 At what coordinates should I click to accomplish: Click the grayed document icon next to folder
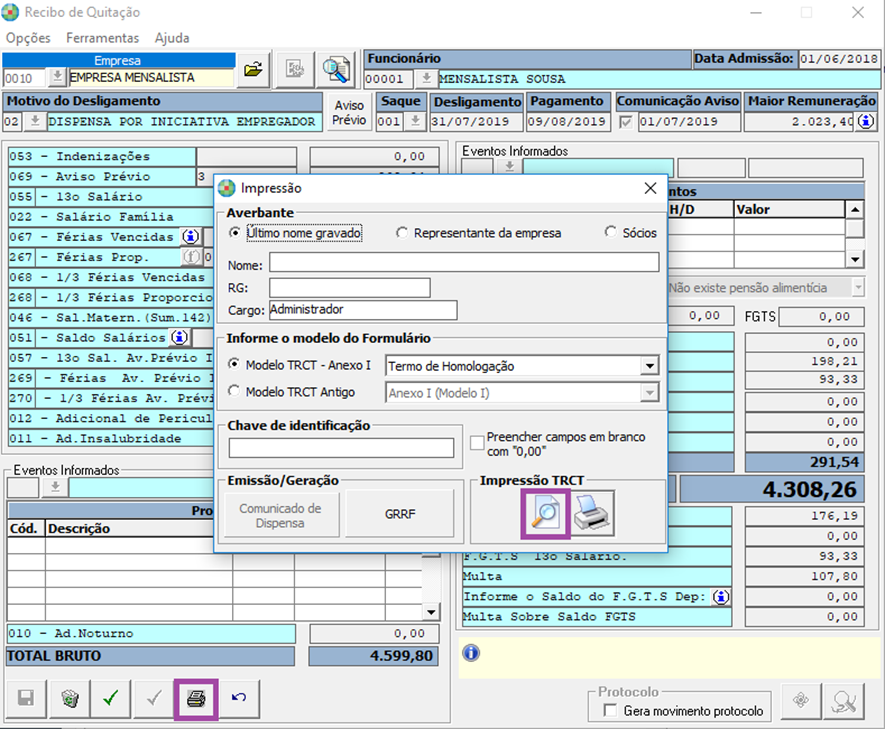(295, 70)
